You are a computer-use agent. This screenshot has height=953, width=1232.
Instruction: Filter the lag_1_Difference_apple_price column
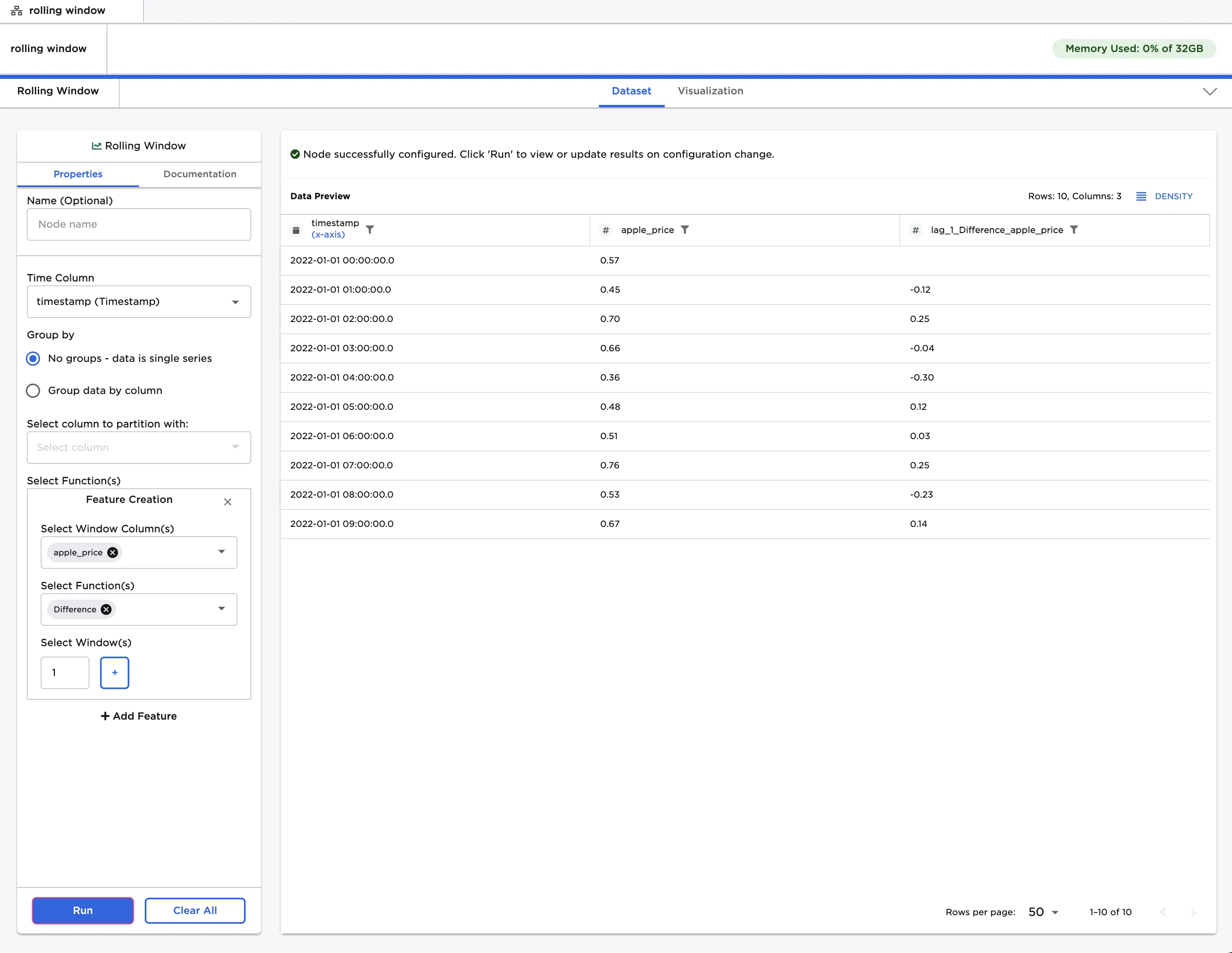tap(1073, 230)
